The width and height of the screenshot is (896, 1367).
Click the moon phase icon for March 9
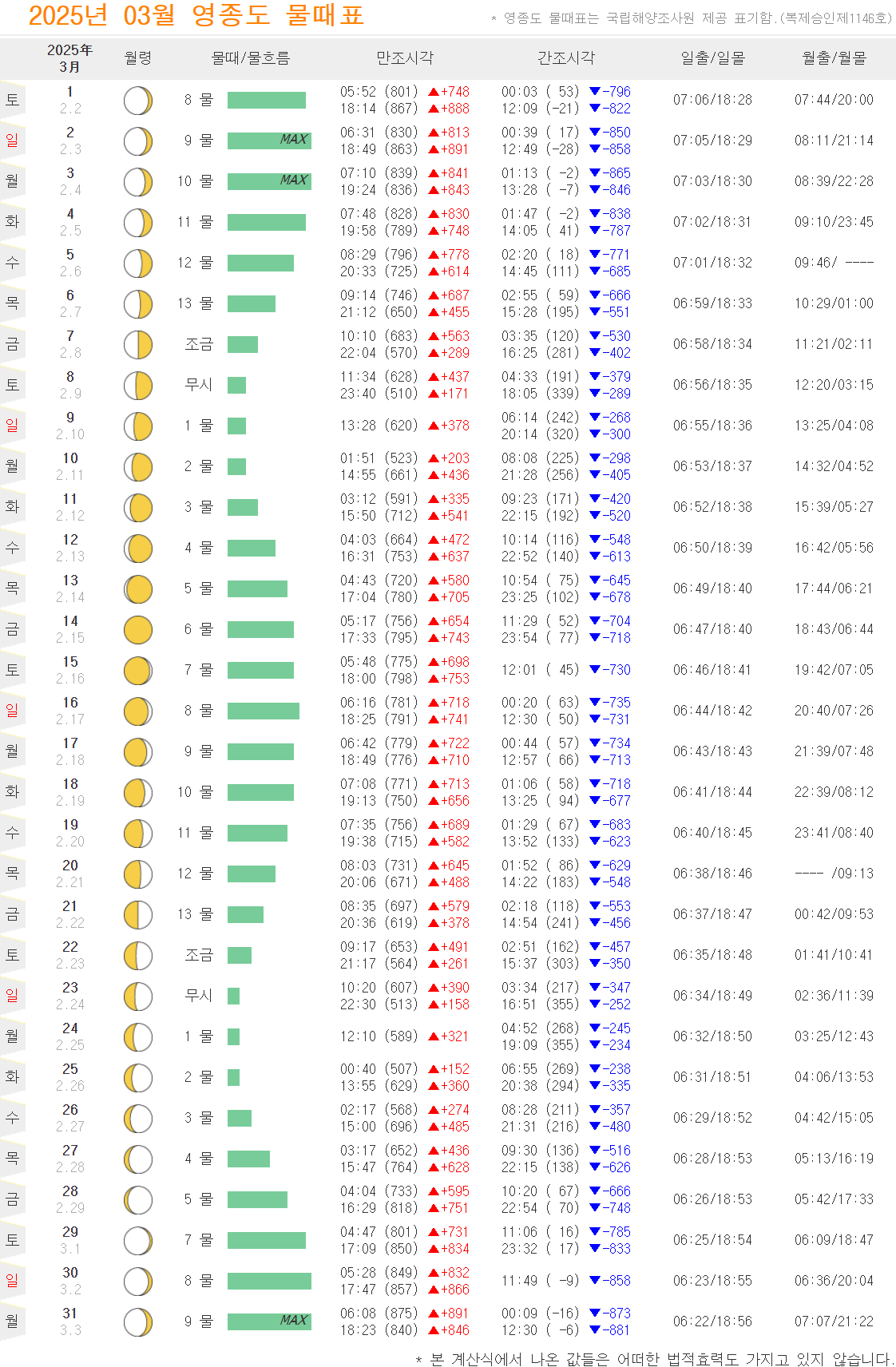(138, 426)
